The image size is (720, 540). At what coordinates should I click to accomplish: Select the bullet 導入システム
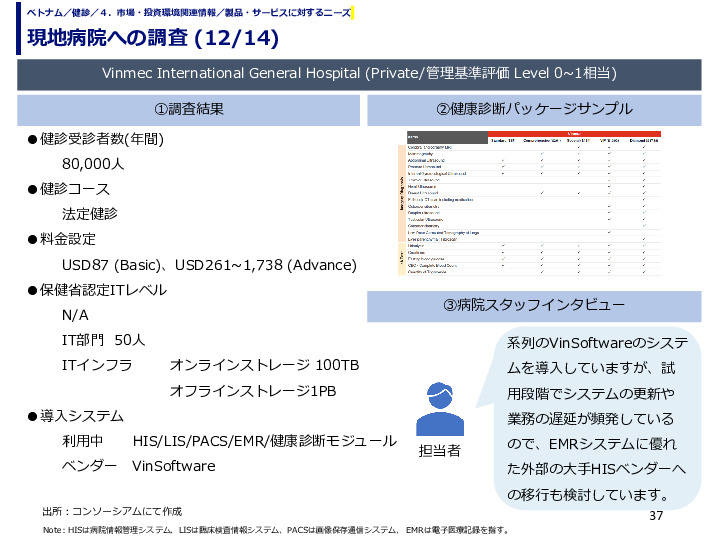[76, 416]
